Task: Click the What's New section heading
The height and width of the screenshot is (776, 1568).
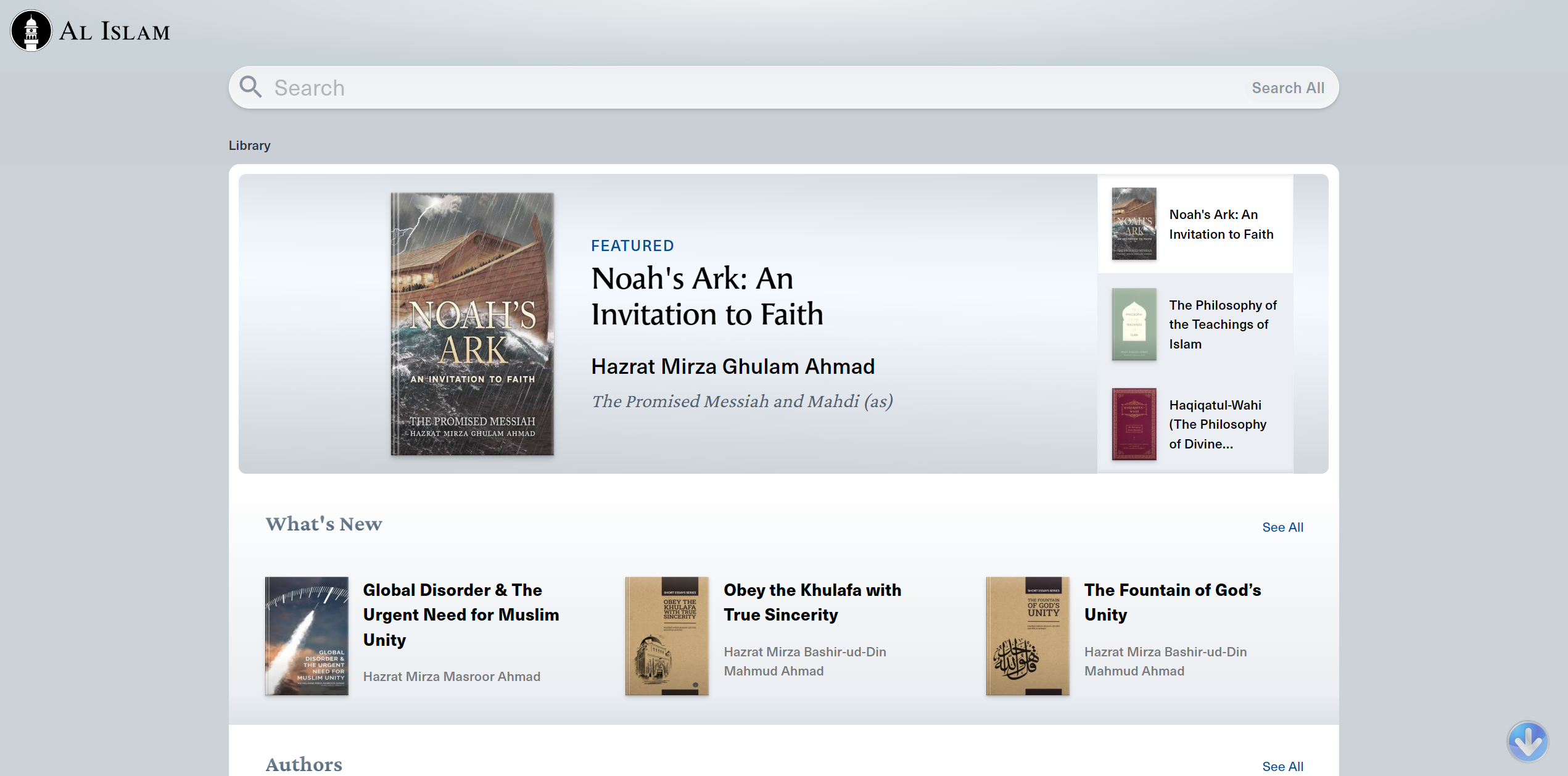Action: pyautogui.click(x=324, y=524)
